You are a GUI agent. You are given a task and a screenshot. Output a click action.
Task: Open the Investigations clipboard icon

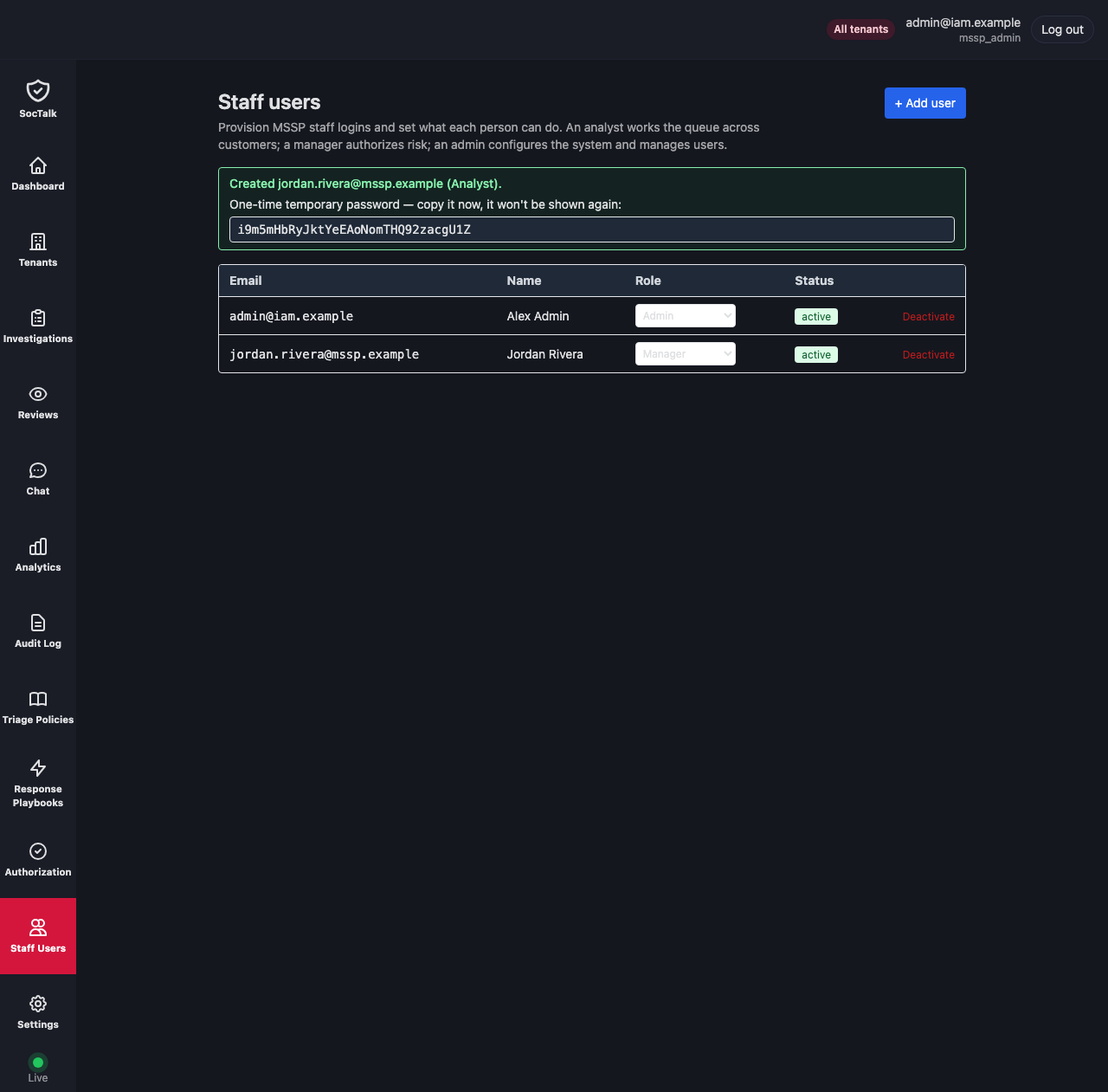click(x=38, y=318)
